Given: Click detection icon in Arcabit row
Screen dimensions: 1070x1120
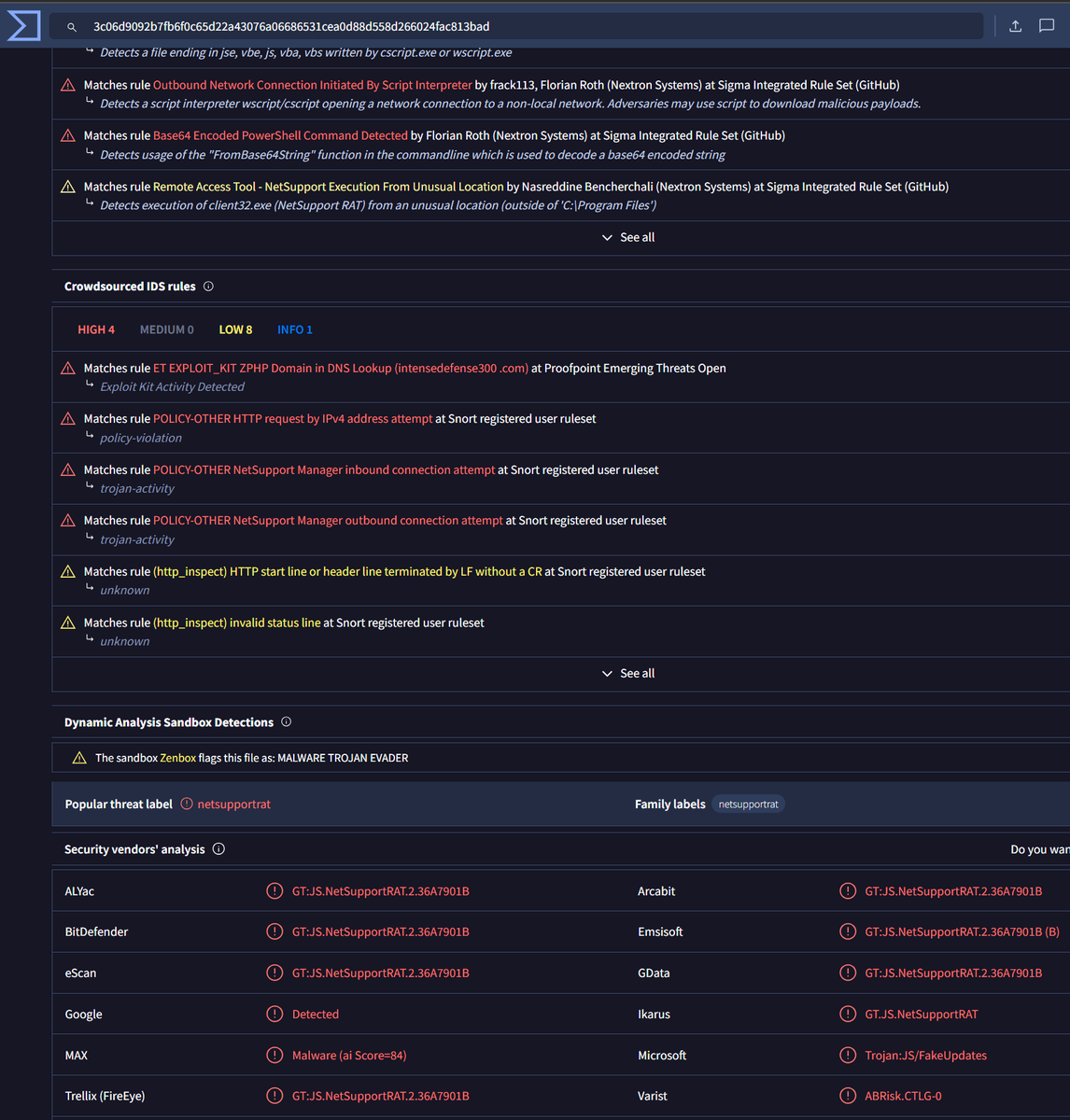Looking at the screenshot, I should tap(848, 890).
